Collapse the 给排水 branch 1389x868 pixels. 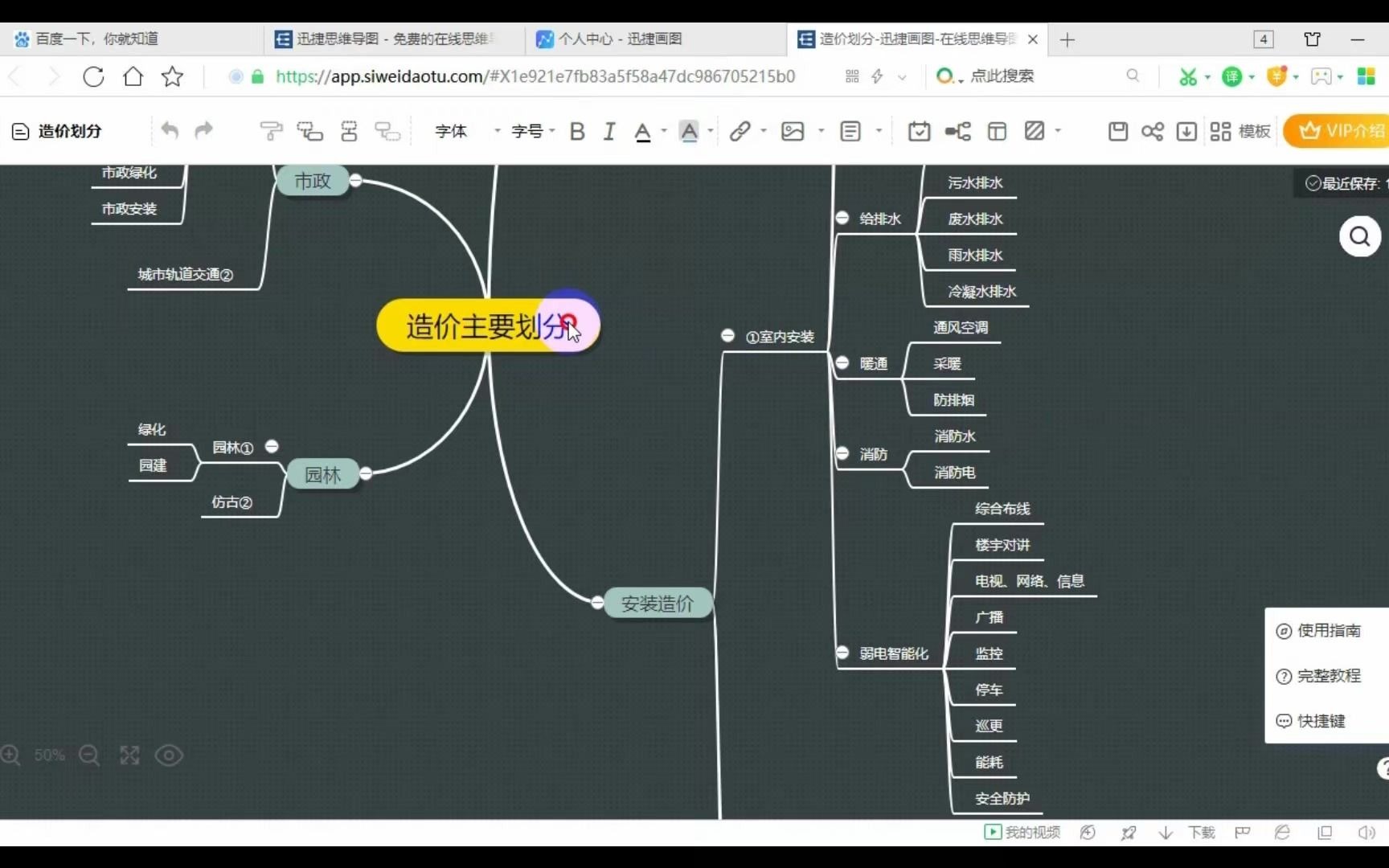pyautogui.click(x=842, y=217)
